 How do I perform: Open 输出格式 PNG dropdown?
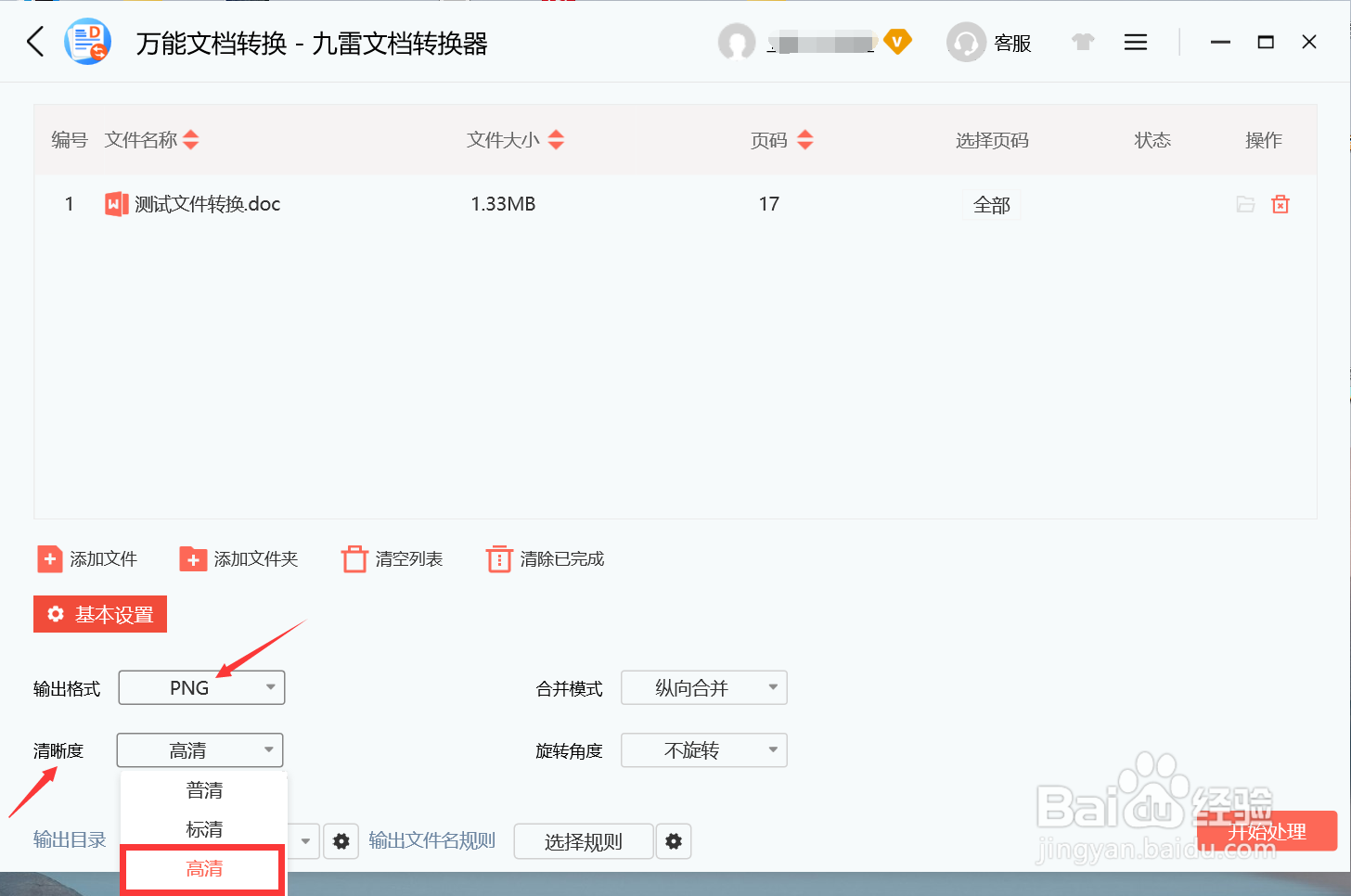[201, 687]
